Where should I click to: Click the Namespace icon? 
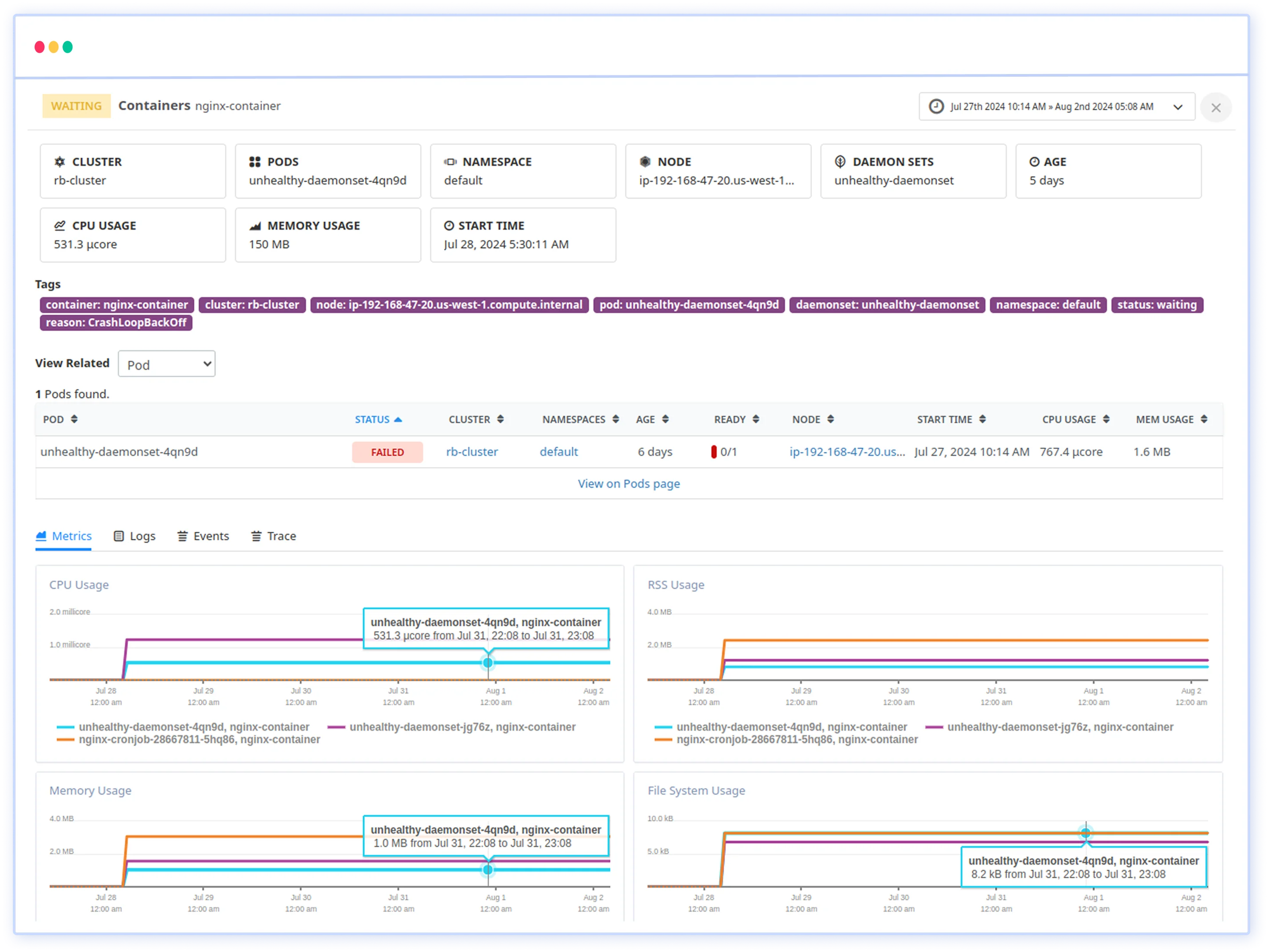click(450, 162)
